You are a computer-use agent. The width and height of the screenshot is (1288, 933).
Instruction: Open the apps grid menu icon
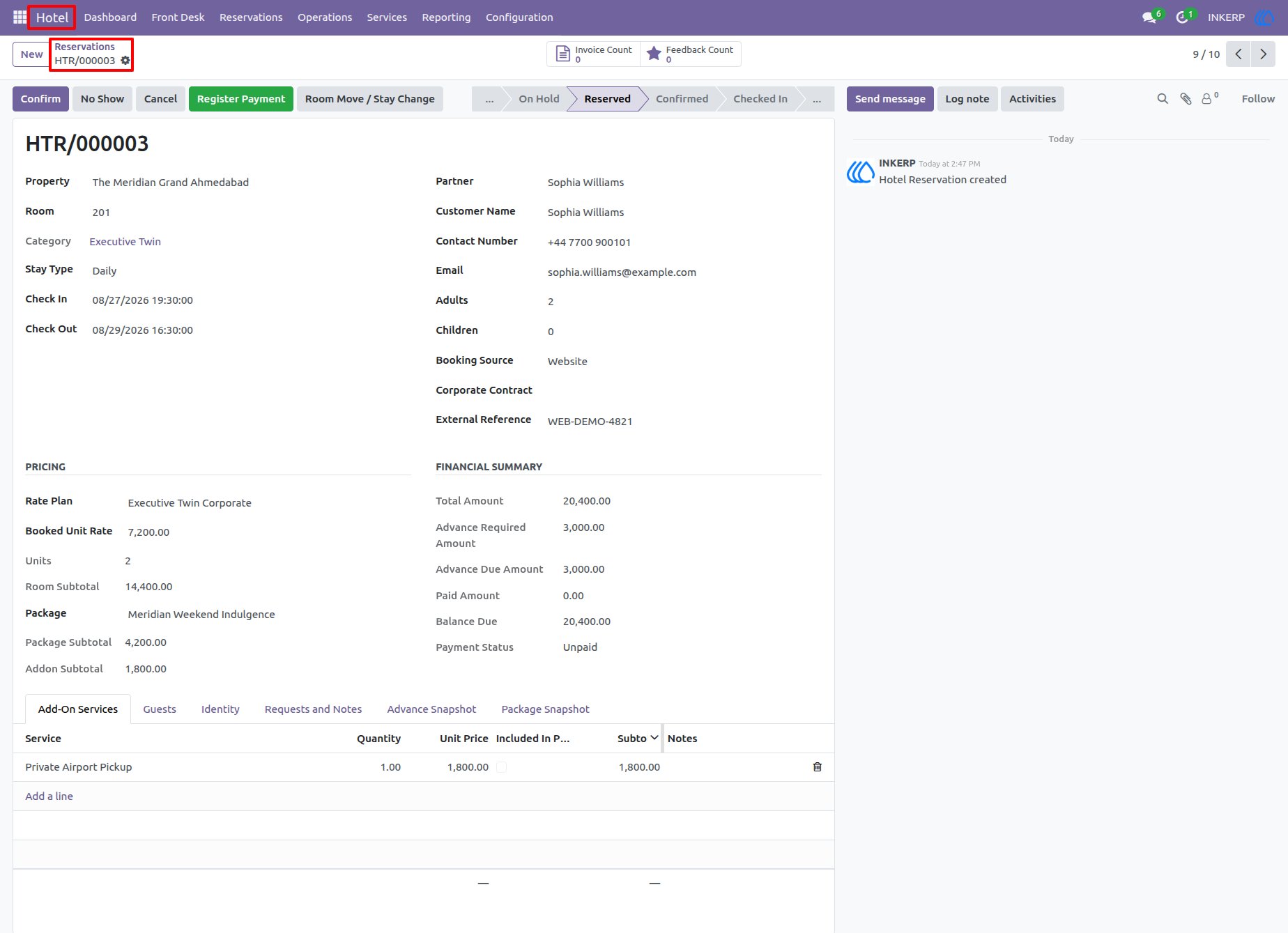[20, 17]
